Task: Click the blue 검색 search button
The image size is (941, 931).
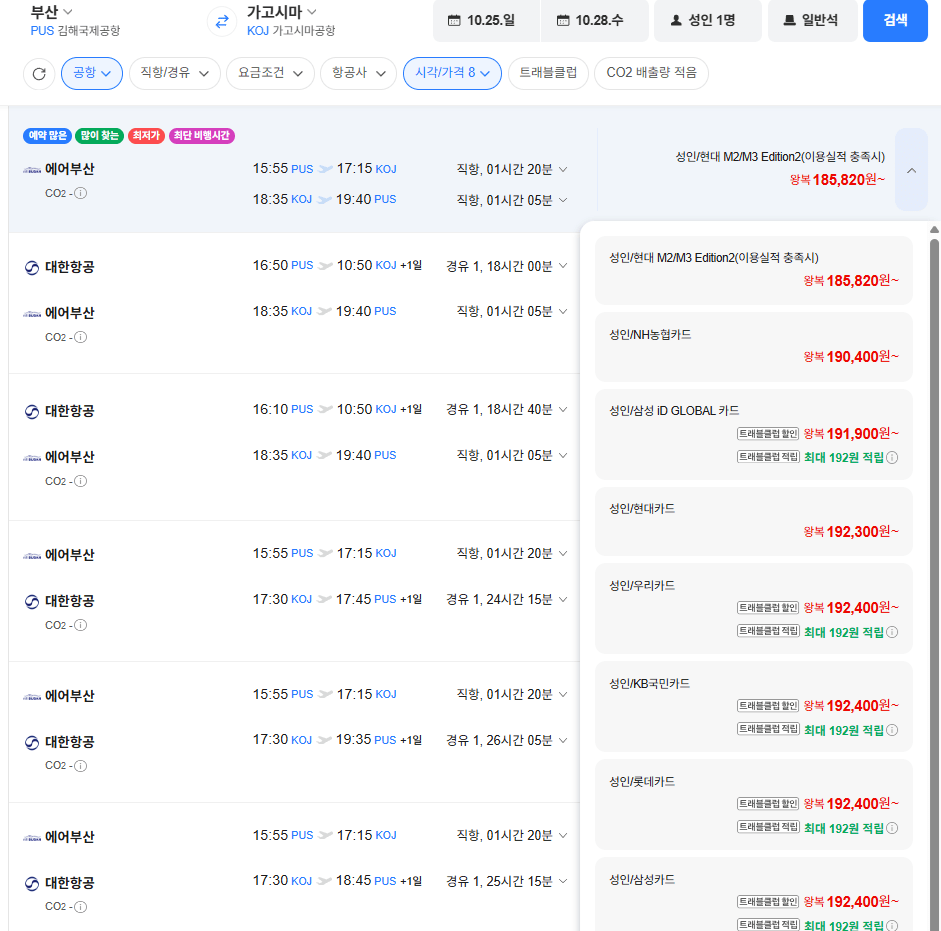Action: [895, 20]
